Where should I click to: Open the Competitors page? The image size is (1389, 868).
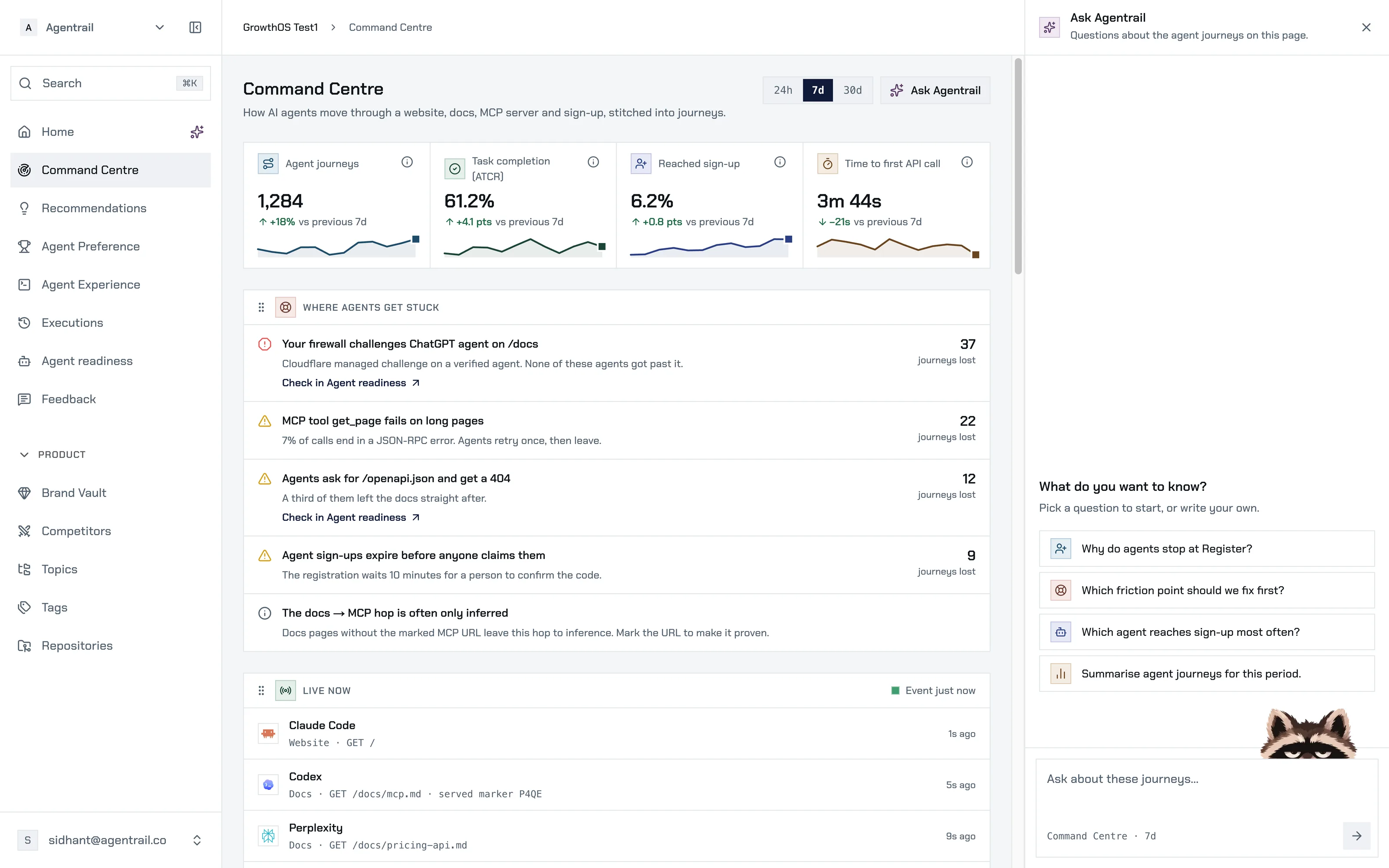110,531
